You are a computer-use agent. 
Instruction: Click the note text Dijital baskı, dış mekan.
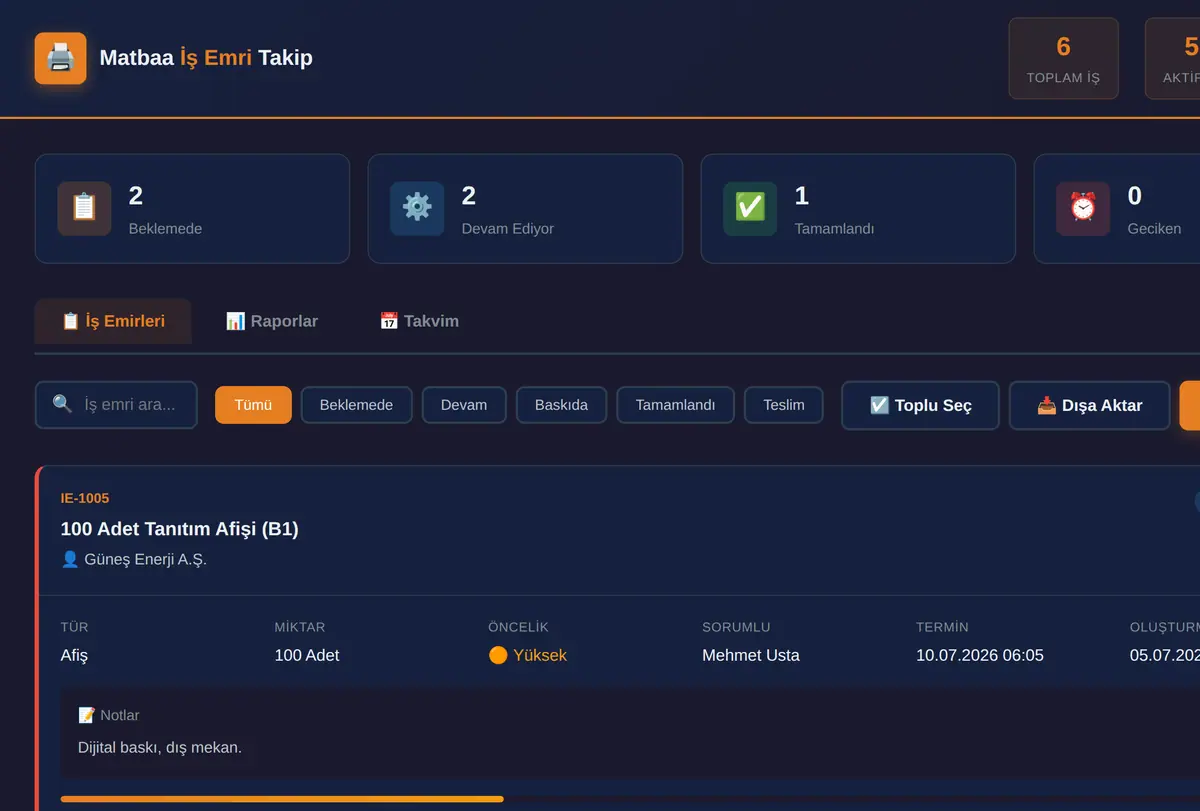click(160, 747)
